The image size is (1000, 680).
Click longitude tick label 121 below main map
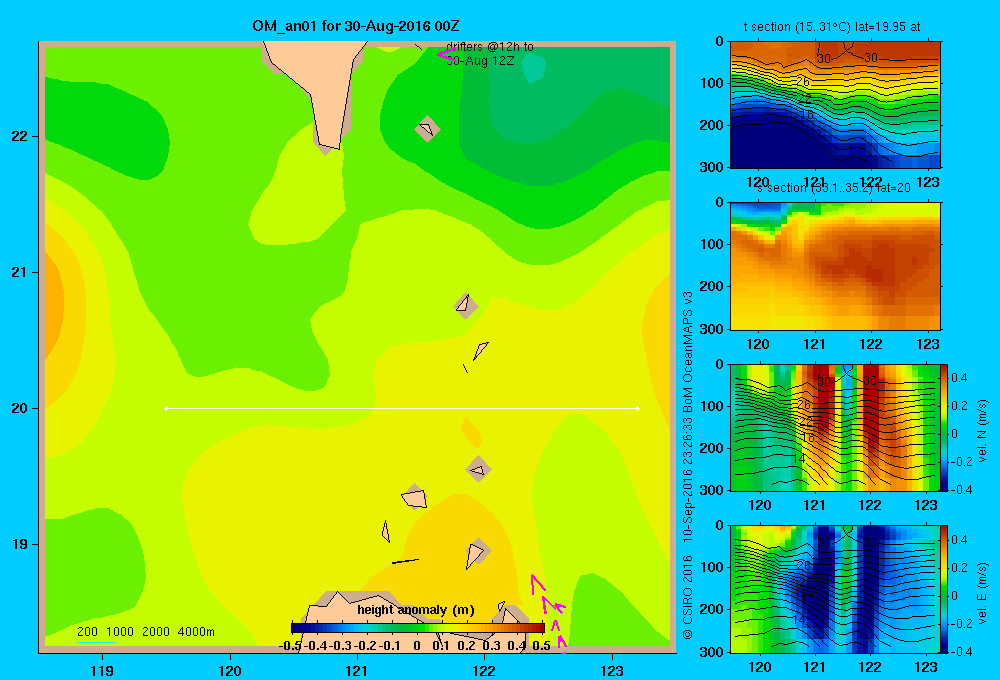pos(357,670)
